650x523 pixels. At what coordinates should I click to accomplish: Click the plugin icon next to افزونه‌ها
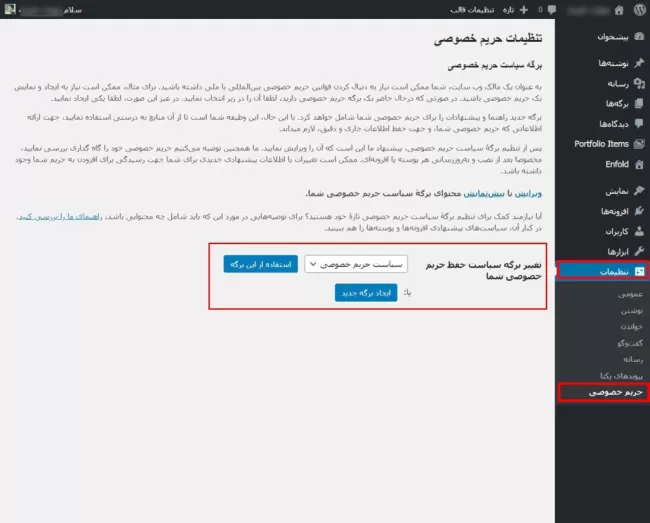click(x=639, y=211)
